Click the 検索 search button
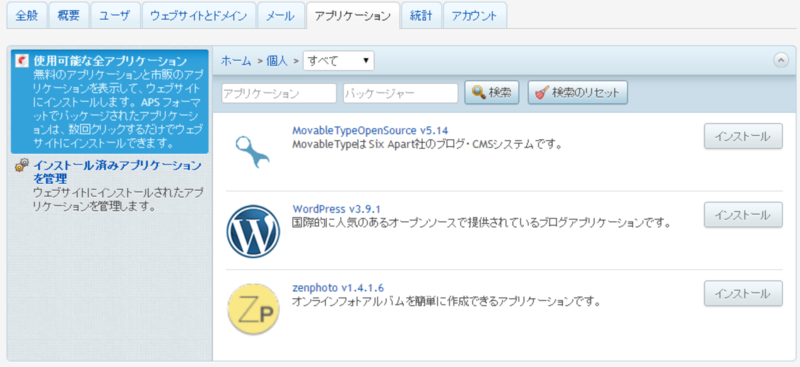The image size is (800, 367). (491, 93)
